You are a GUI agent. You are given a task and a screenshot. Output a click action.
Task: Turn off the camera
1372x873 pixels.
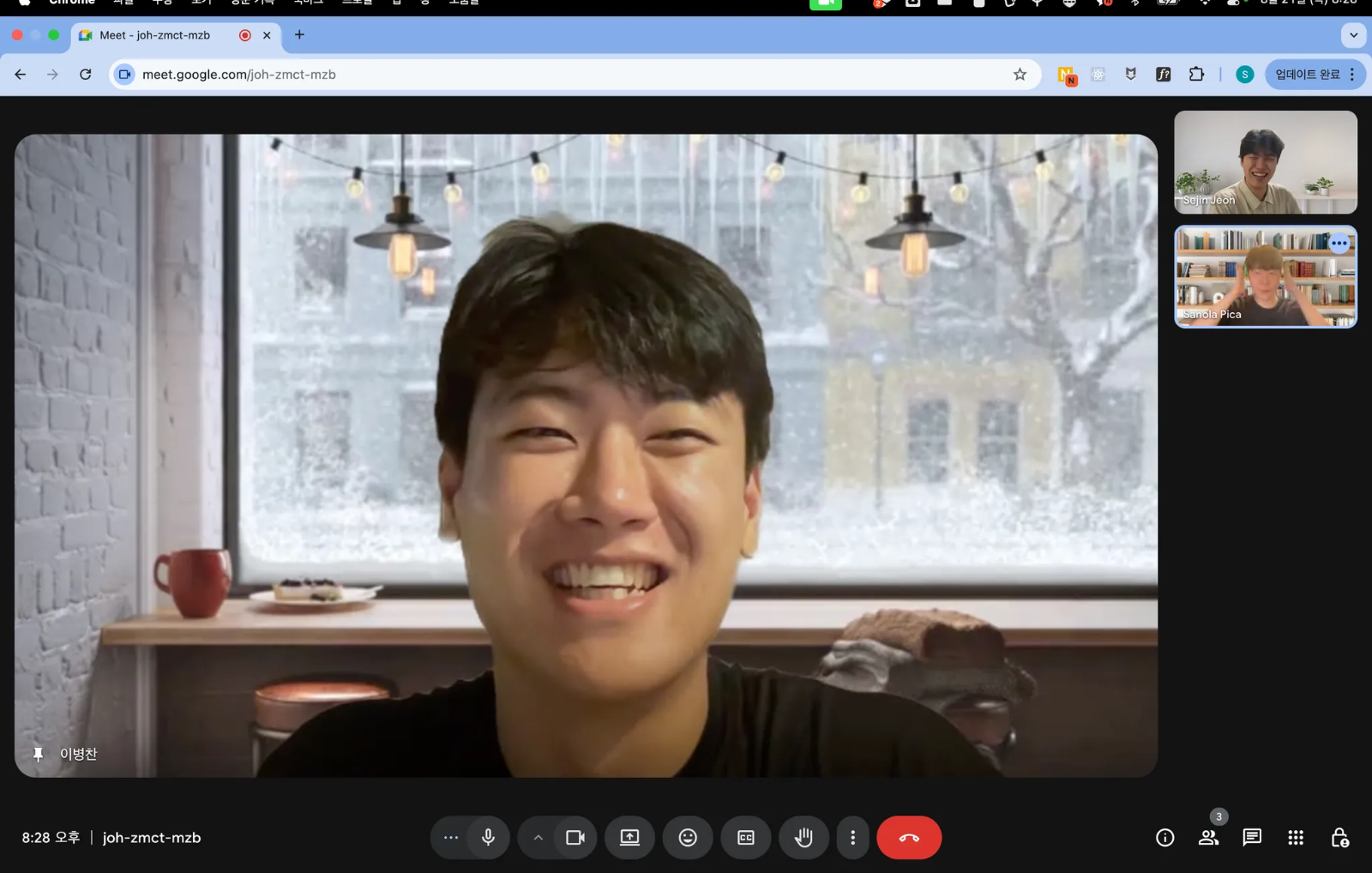tap(575, 837)
